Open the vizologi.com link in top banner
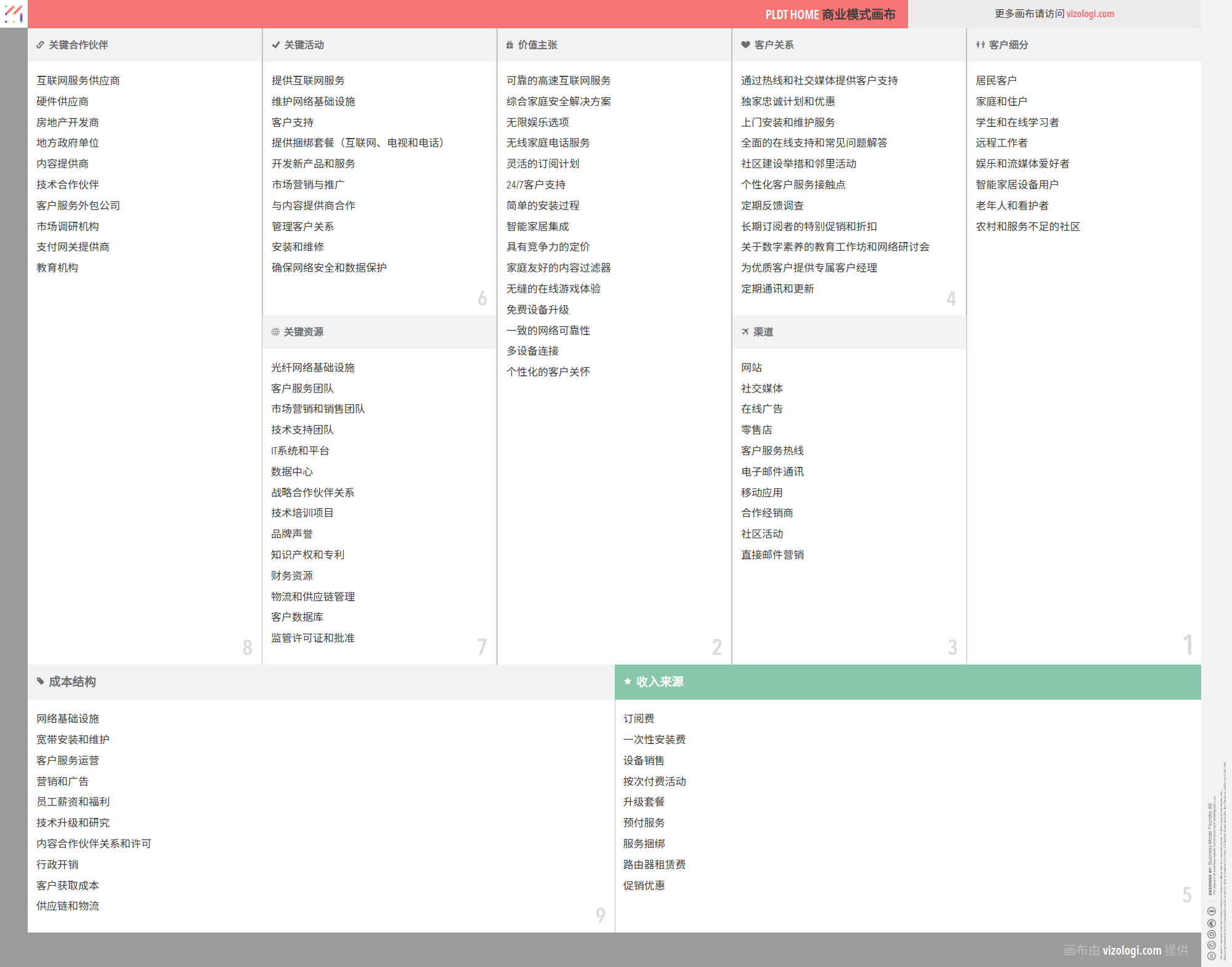Viewport: 1232px width, 967px height. (x=1090, y=14)
